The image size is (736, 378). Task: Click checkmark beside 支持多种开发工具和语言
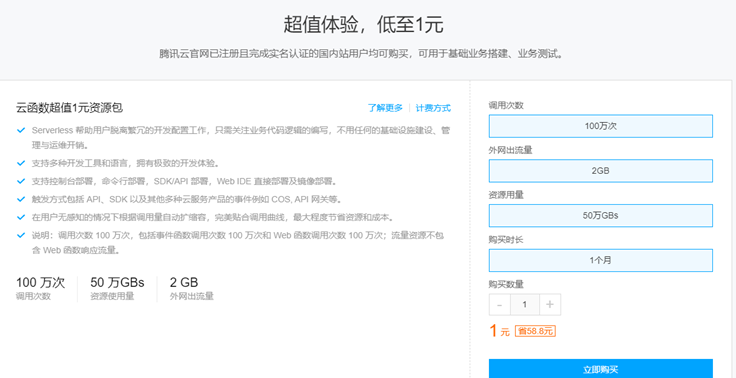[21, 163]
